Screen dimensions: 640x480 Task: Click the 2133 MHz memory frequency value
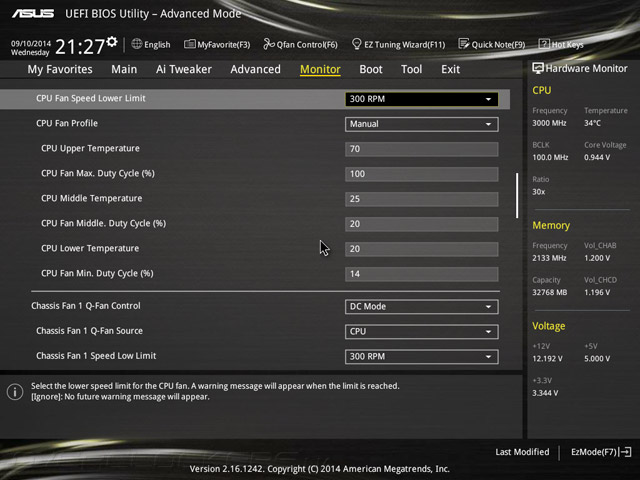(x=549, y=258)
